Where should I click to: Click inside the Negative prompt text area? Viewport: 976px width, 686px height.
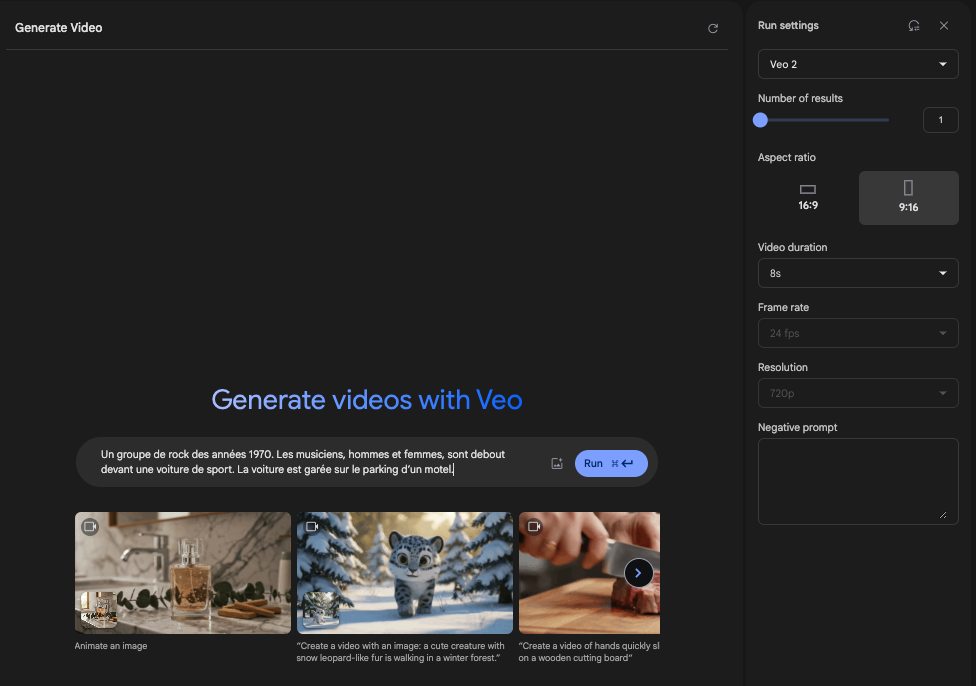tap(858, 480)
